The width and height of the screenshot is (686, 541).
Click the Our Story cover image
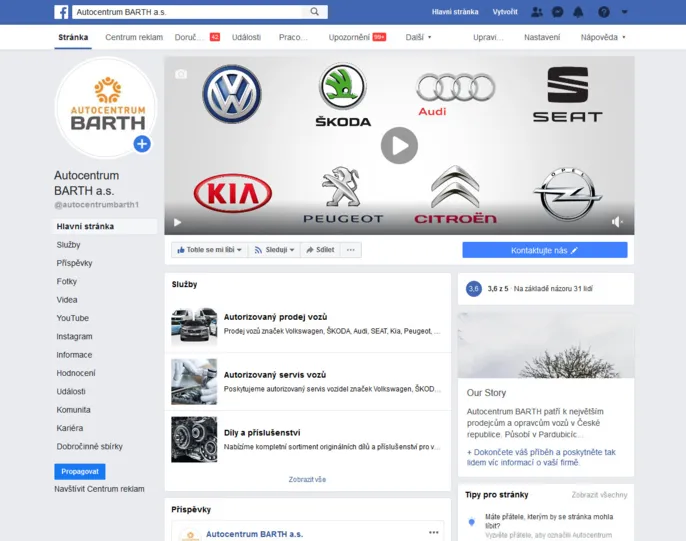coord(546,345)
